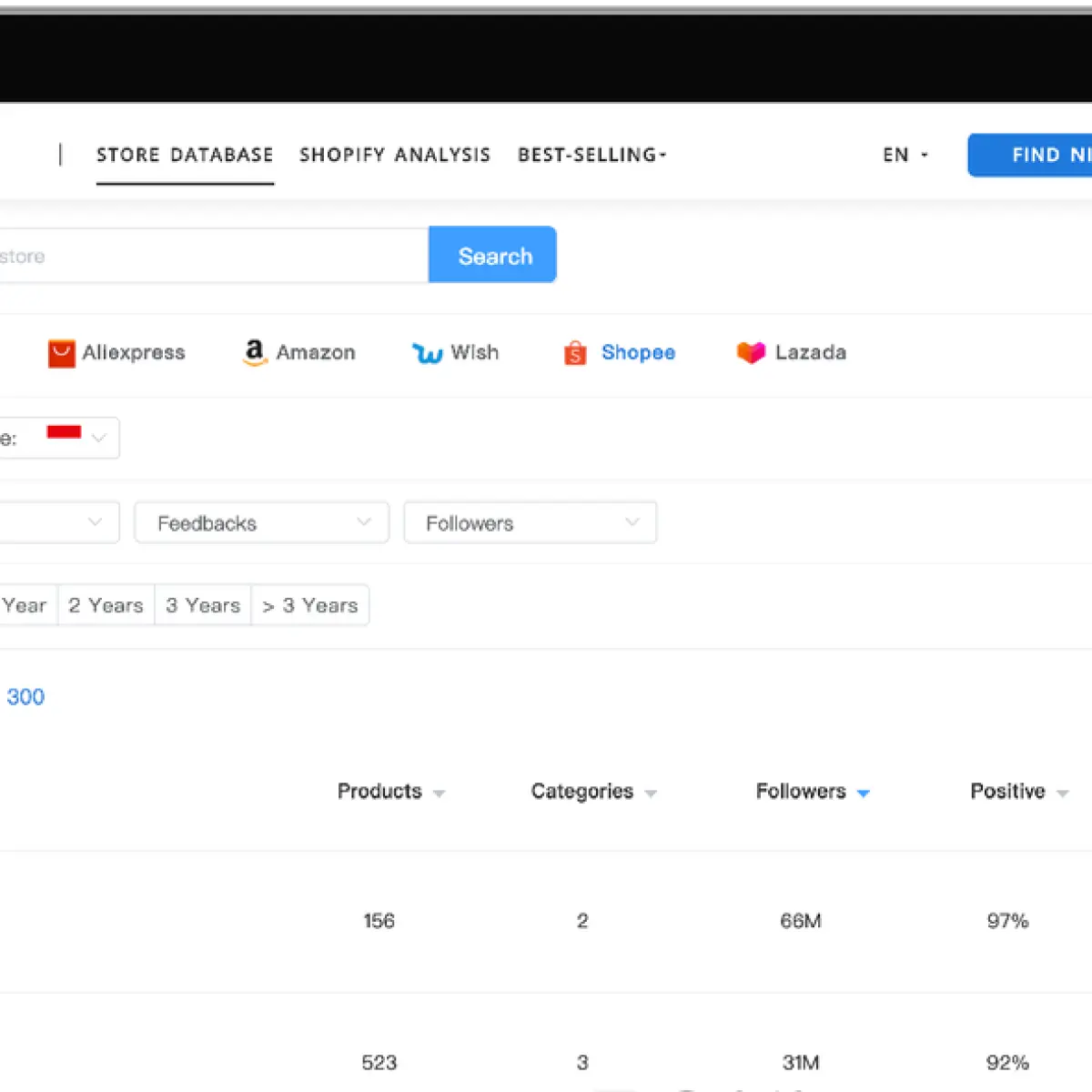Select the Aliexpress platform icon
Screen dimensions: 1092x1092
pyautogui.click(x=61, y=353)
